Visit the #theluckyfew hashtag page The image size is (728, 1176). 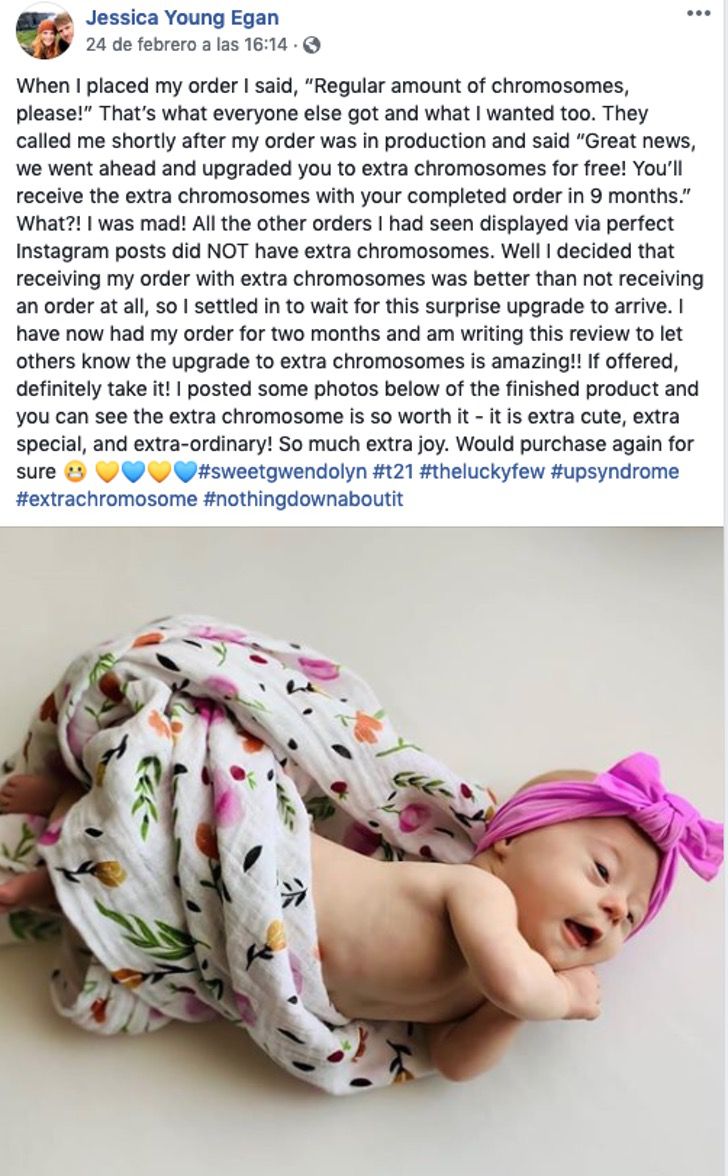coord(482,472)
